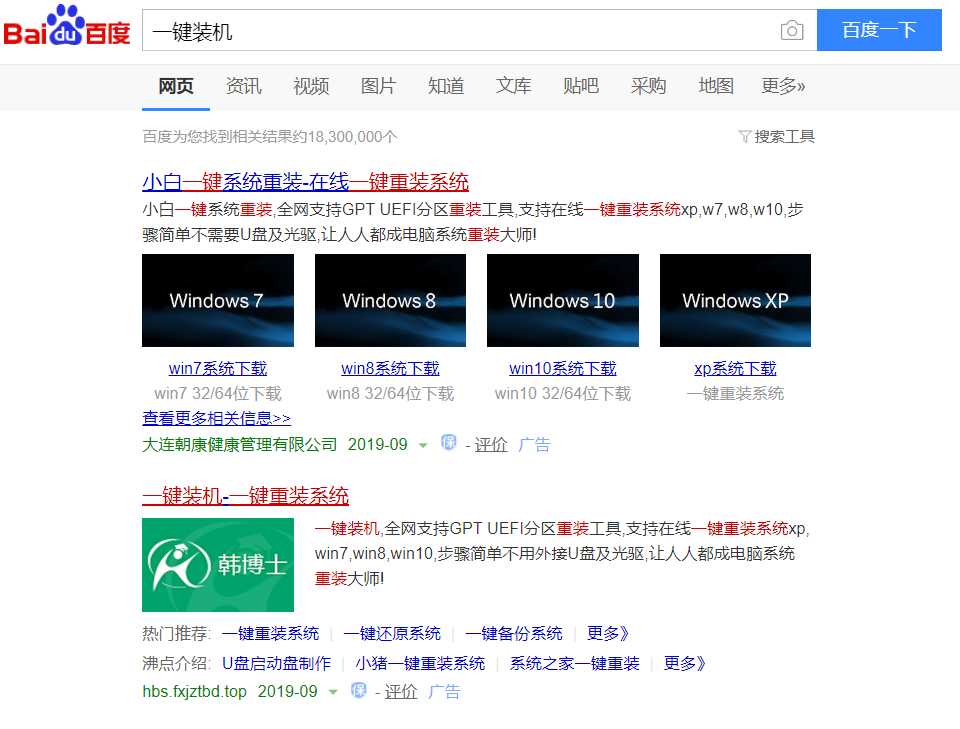
Task: Open result 小白一键系统重装-在线一键重装系统
Action: click(x=306, y=182)
